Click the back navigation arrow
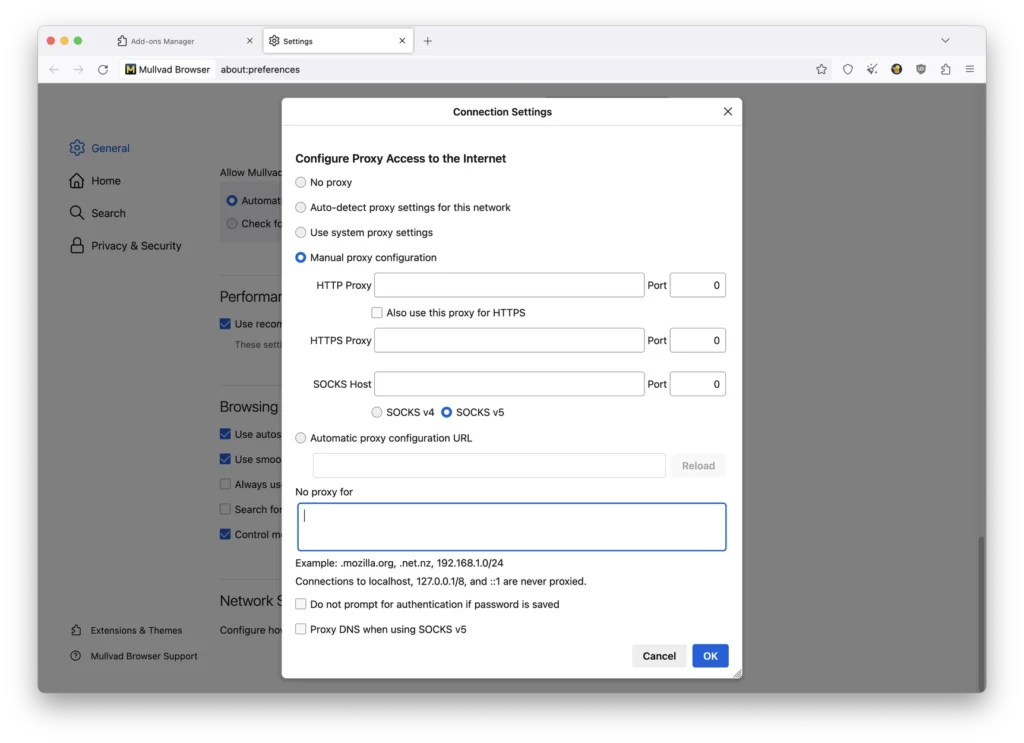1024x743 pixels. (x=54, y=69)
